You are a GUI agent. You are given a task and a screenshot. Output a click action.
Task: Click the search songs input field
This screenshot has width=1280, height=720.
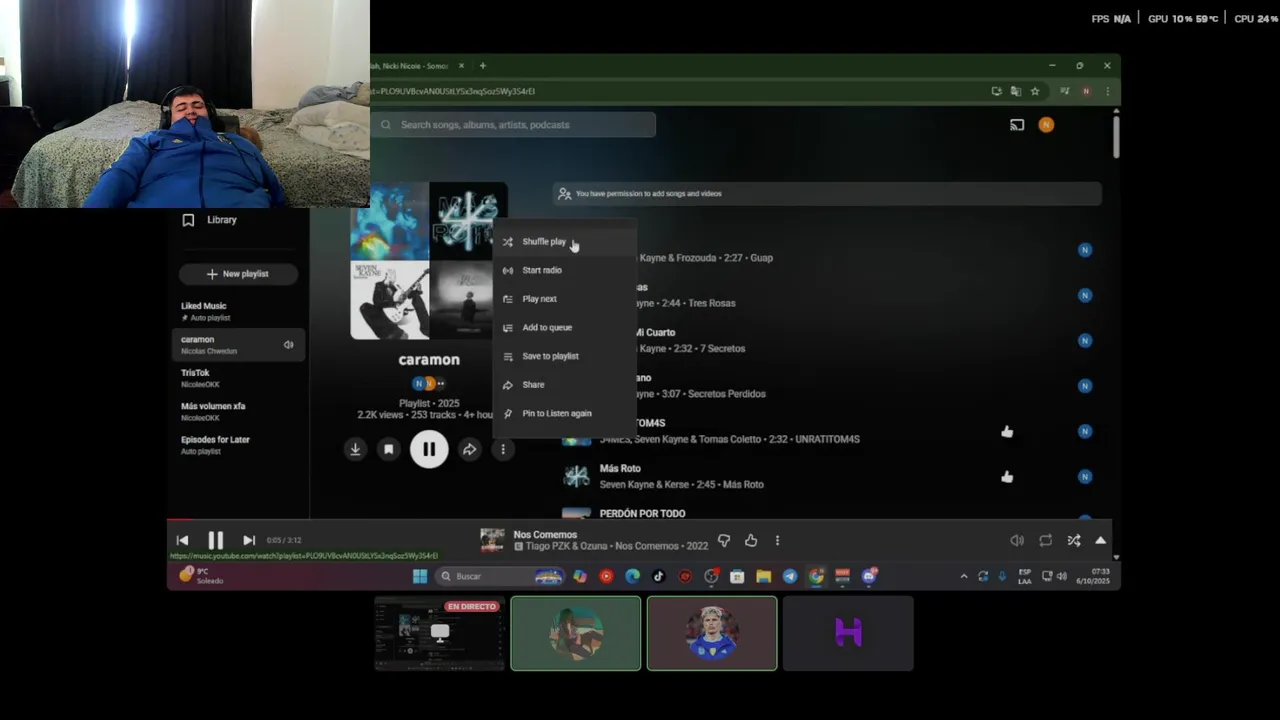[x=514, y=125]
